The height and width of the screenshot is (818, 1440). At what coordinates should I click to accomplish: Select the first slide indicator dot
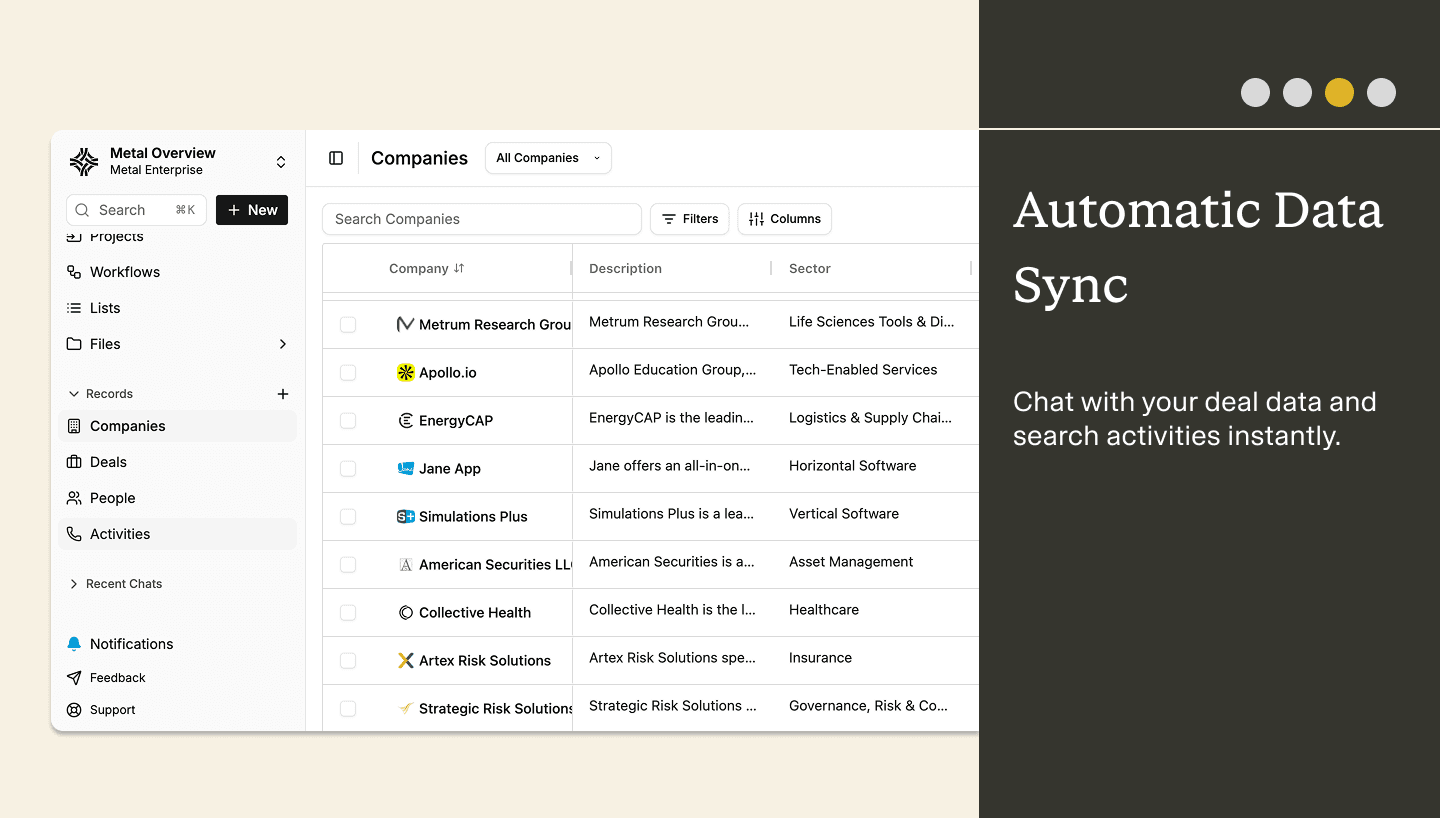[1255, 93]
